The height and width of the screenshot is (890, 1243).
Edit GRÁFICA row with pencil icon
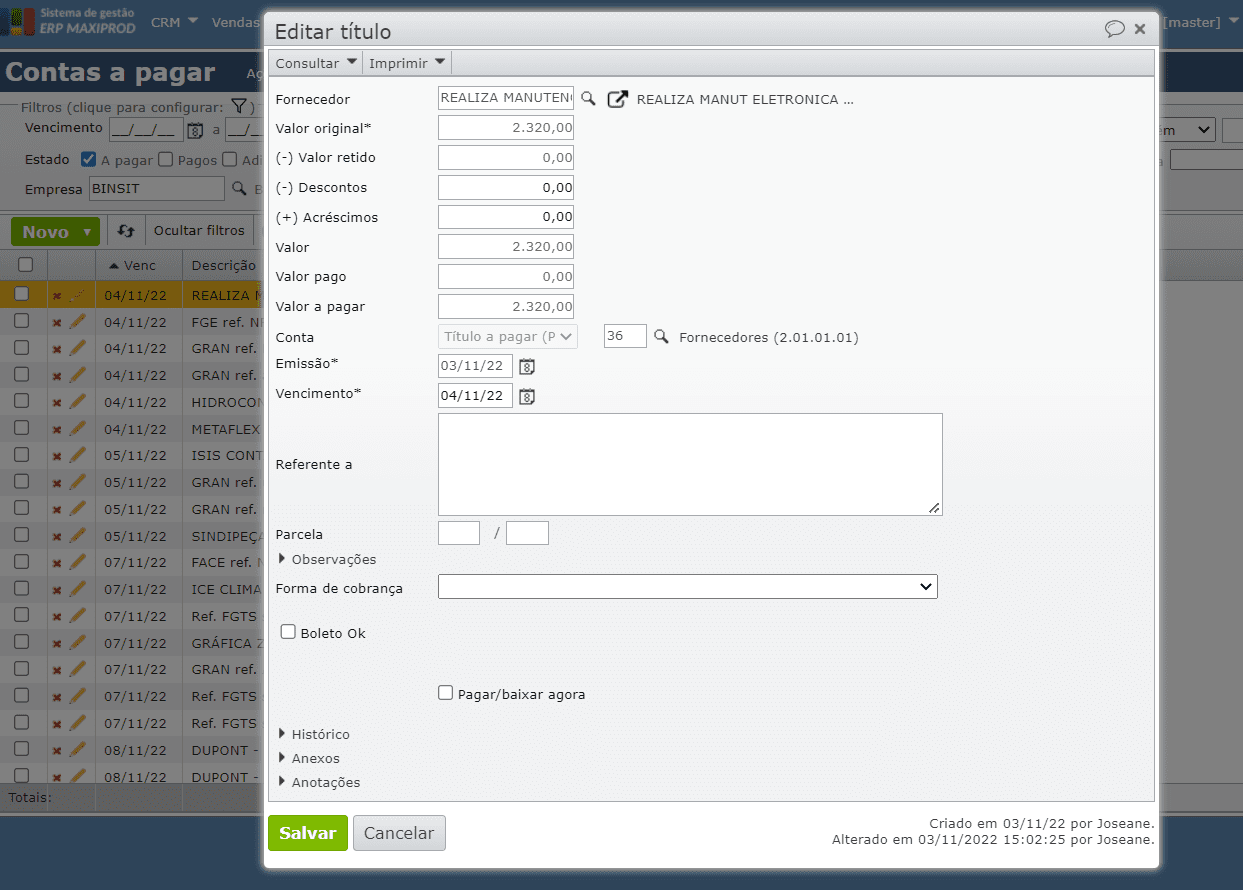77,642
